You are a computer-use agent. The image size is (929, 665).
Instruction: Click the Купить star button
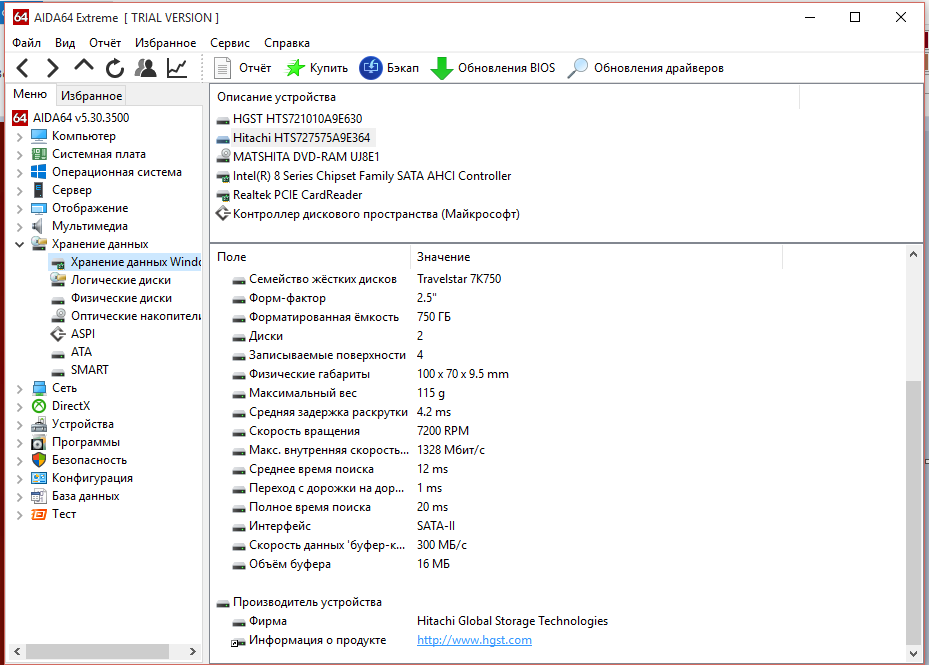pos(317,68)
